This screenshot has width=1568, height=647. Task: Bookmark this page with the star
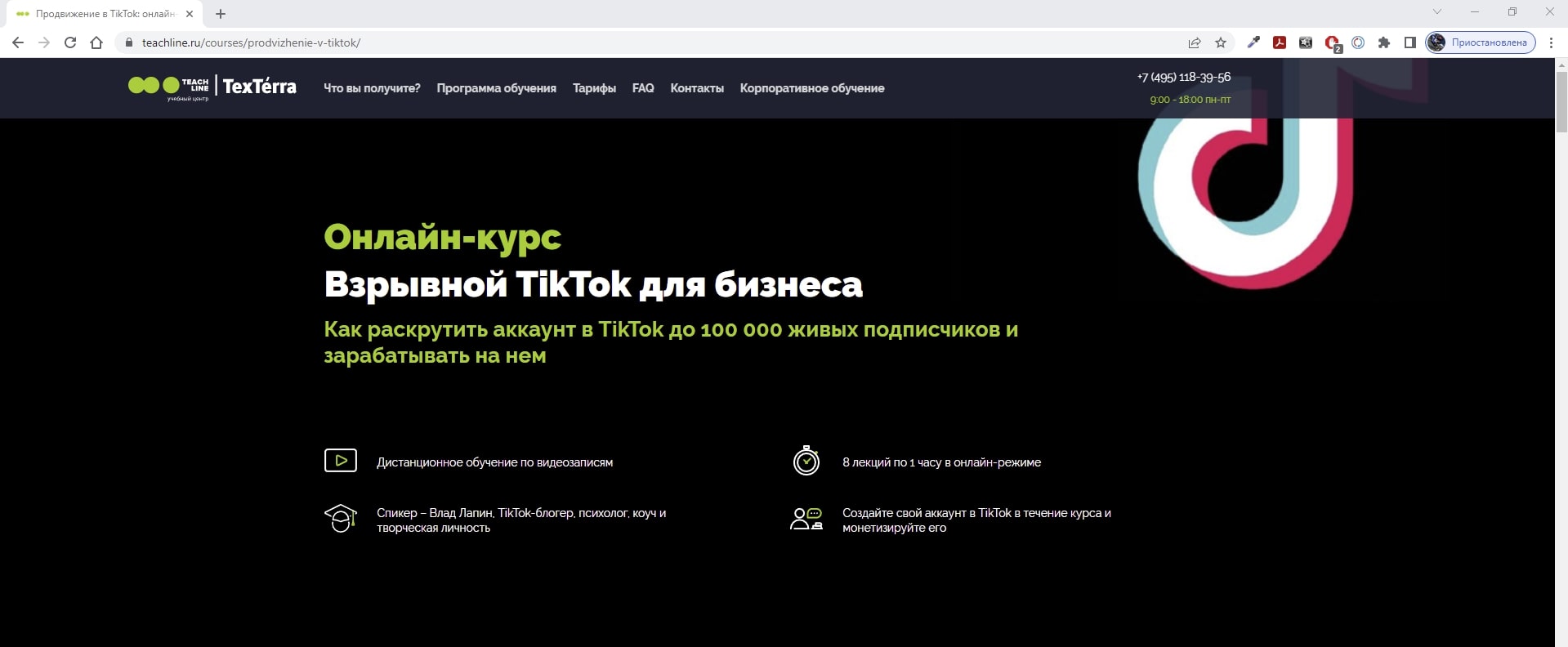click(x=1221, y=42)
